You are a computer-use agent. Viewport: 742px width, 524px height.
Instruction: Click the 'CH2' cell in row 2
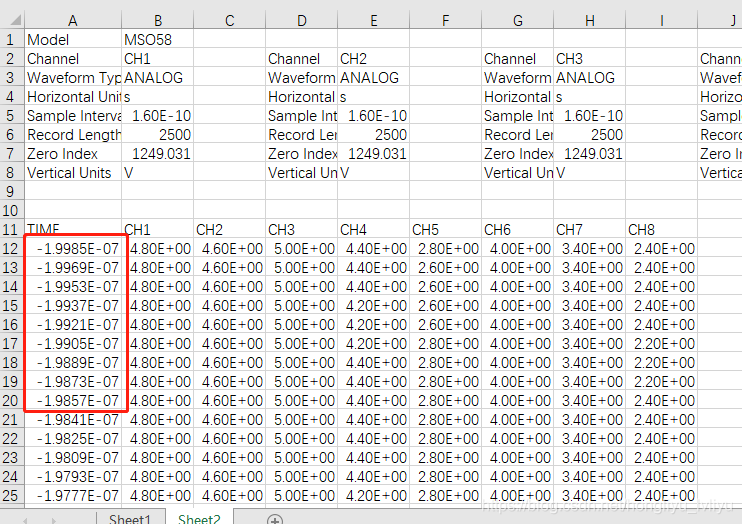coord(373,58)
